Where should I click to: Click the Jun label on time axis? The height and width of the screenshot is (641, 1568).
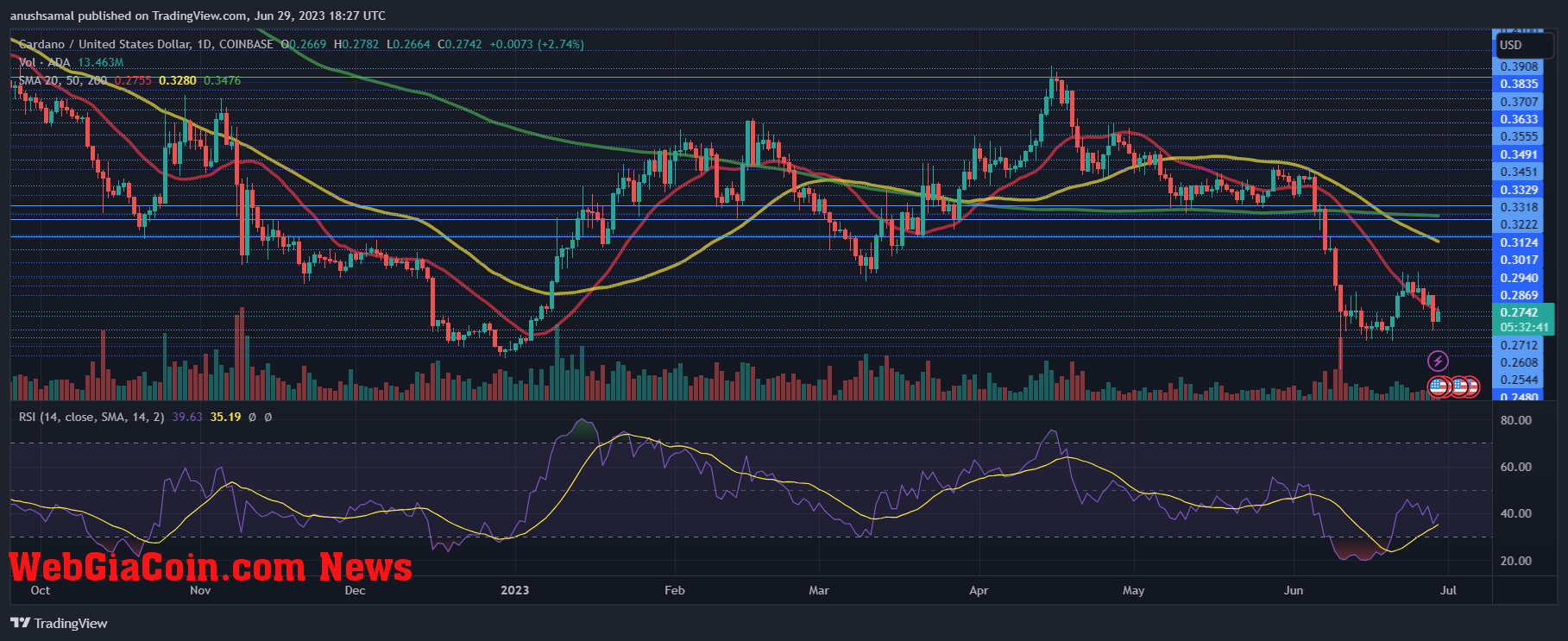click(1294, 590)
